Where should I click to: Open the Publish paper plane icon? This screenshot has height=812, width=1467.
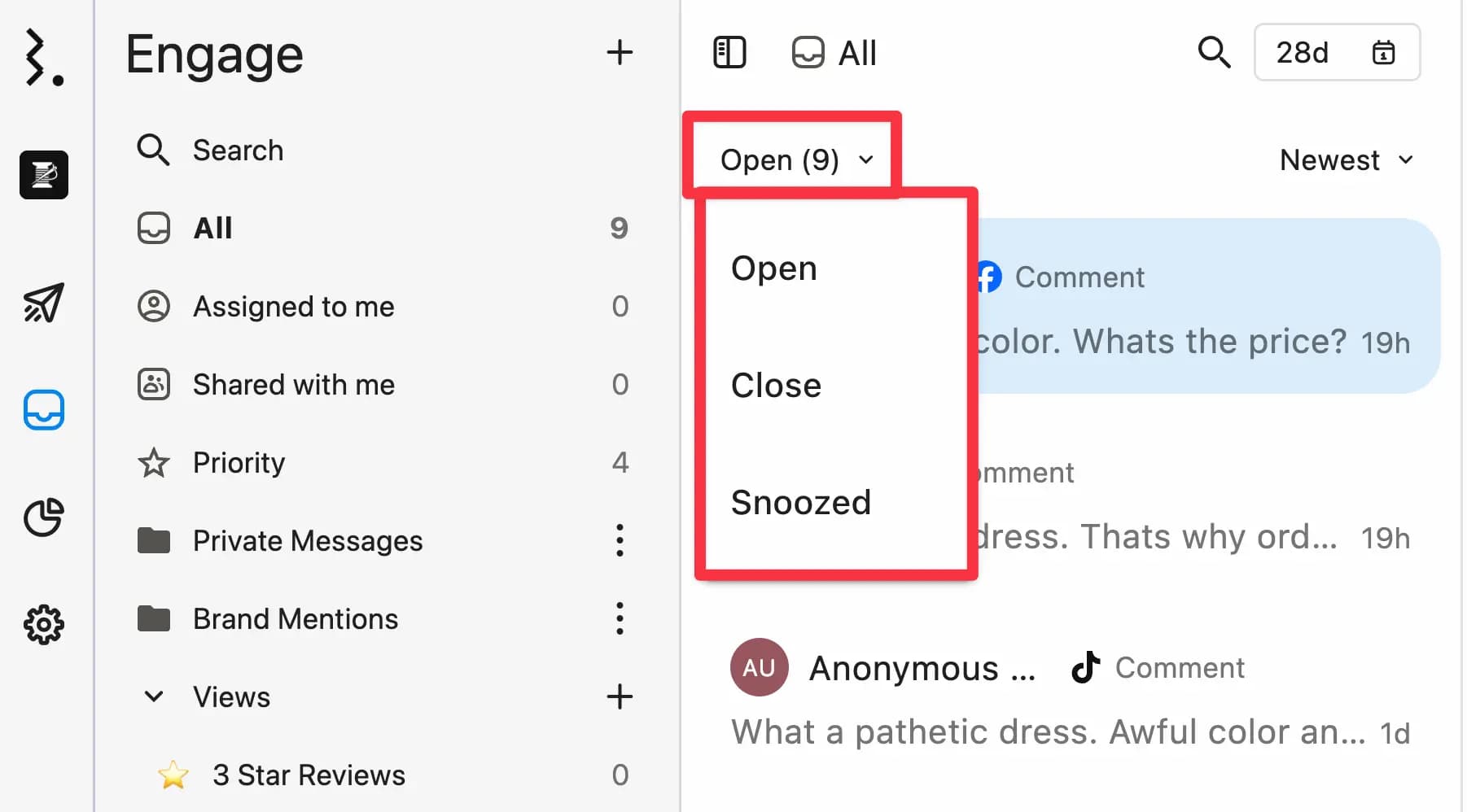click(43, 303)
